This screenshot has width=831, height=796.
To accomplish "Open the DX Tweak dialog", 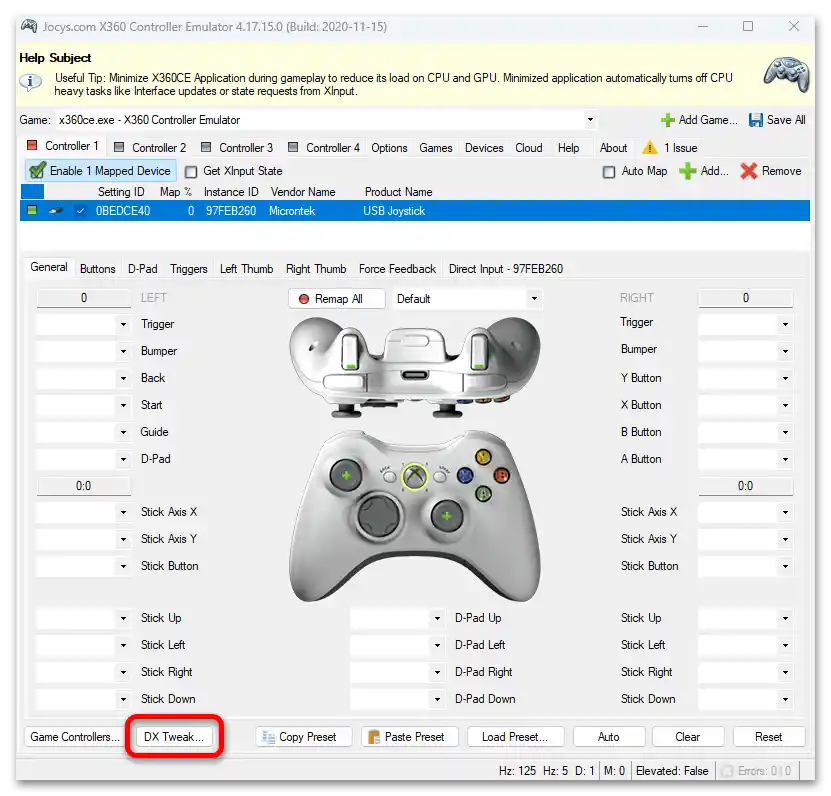I will coord(173,736).
